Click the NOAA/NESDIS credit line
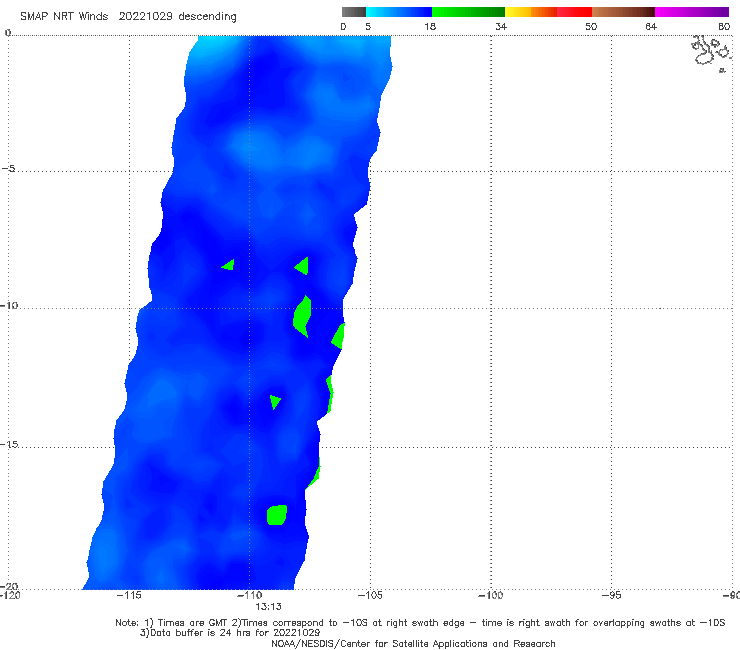 (x=413, y=643)
